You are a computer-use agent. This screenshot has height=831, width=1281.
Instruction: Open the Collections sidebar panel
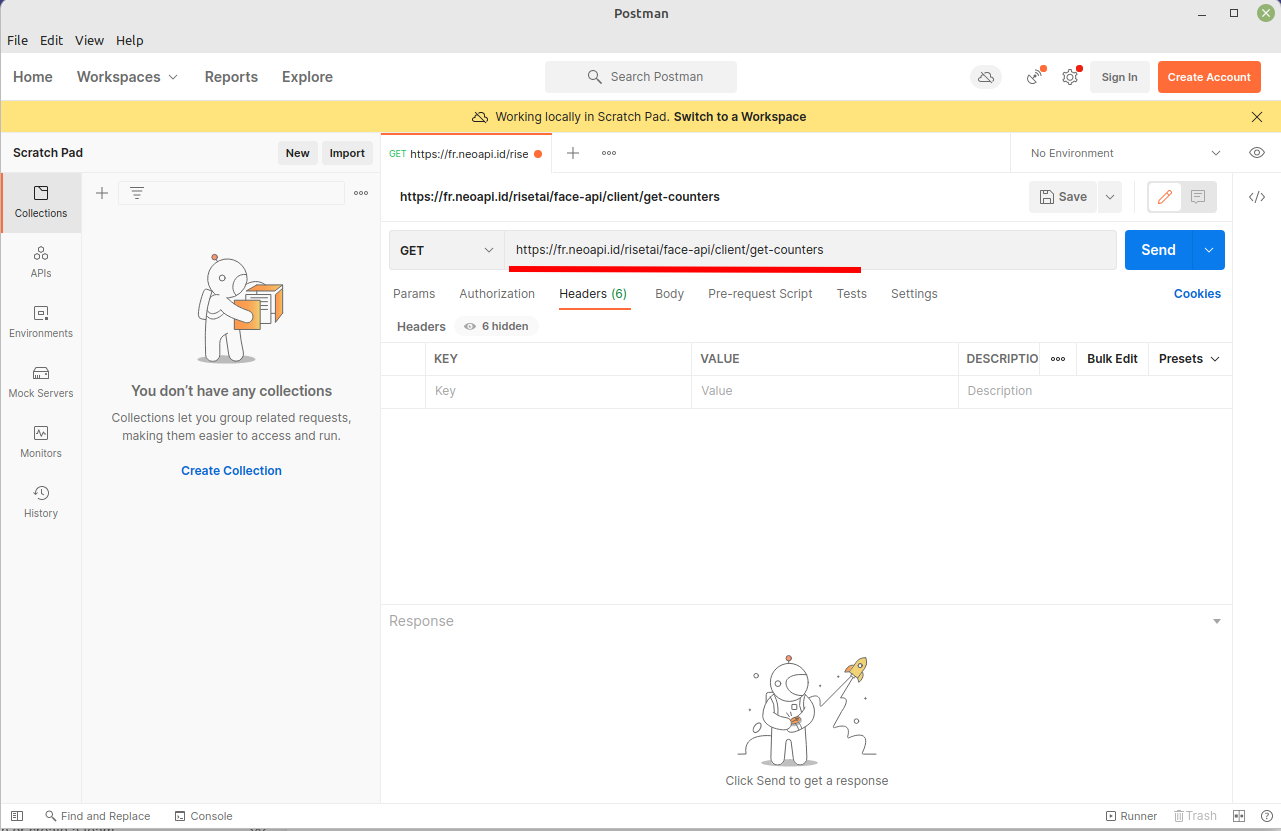(x=41, y=202)
